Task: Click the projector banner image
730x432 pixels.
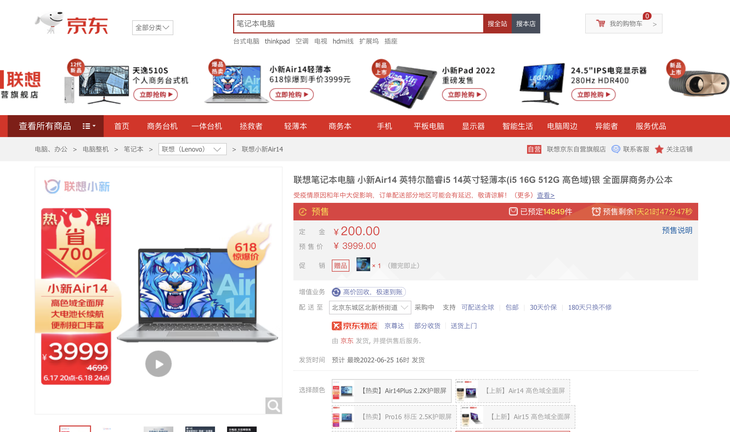Action: [x=698, y=83]
